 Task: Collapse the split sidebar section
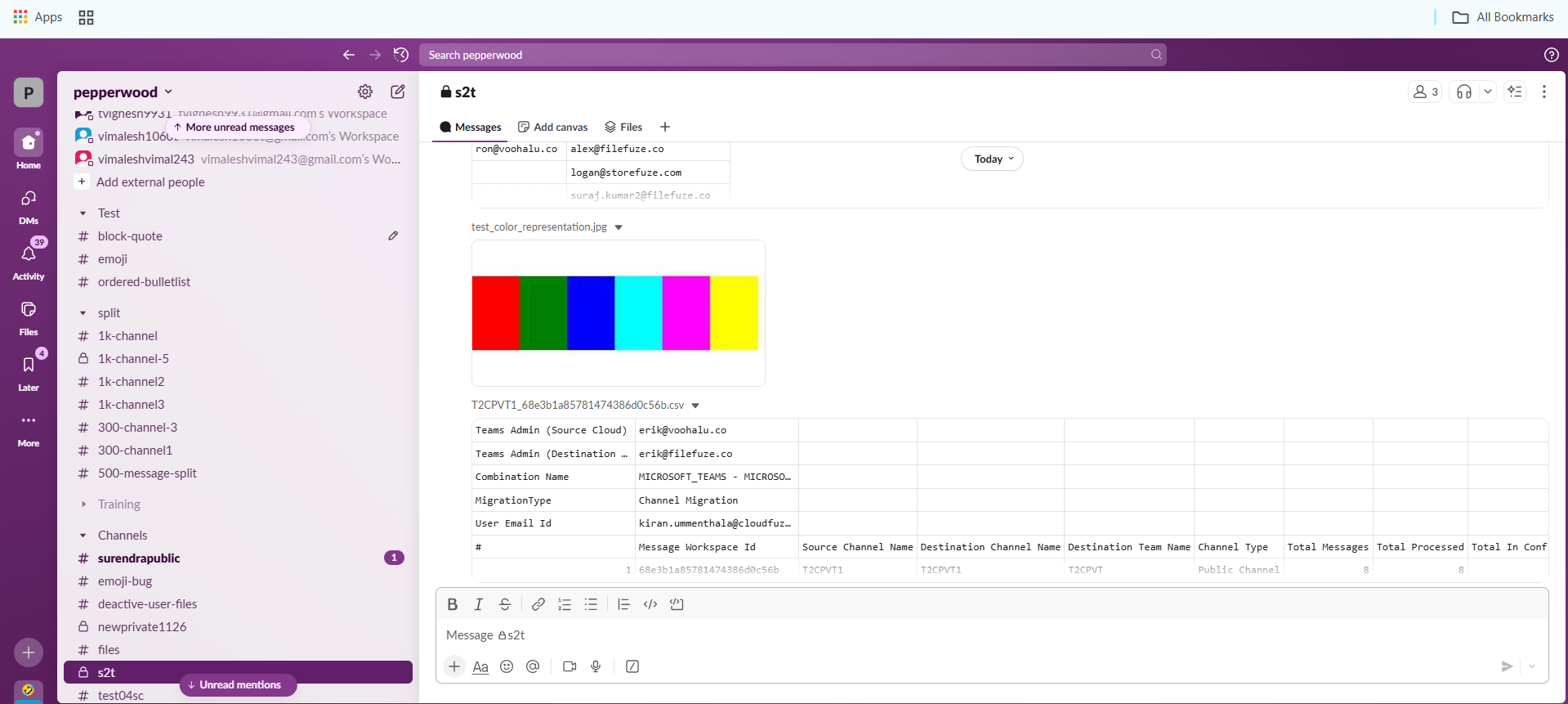coord(83,313)
